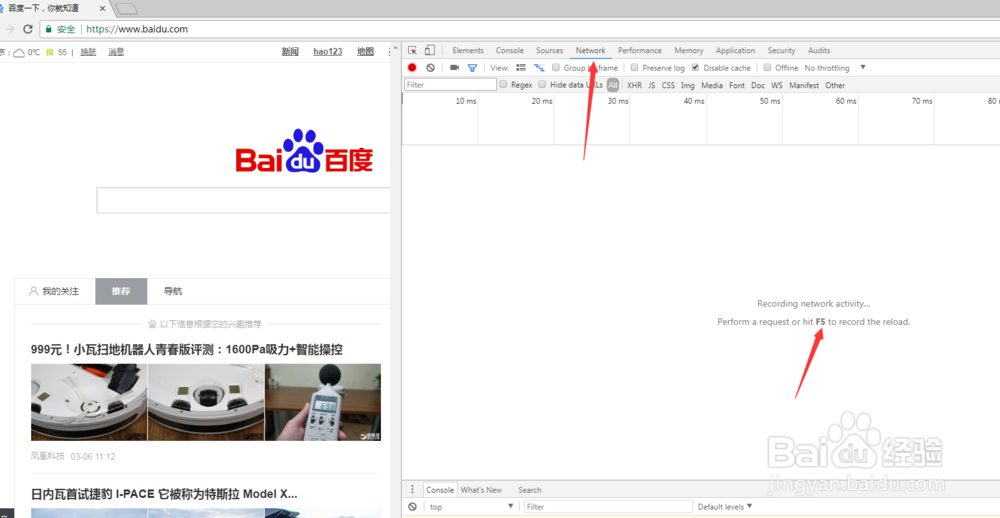Open the Audits tab

(819, 50)
